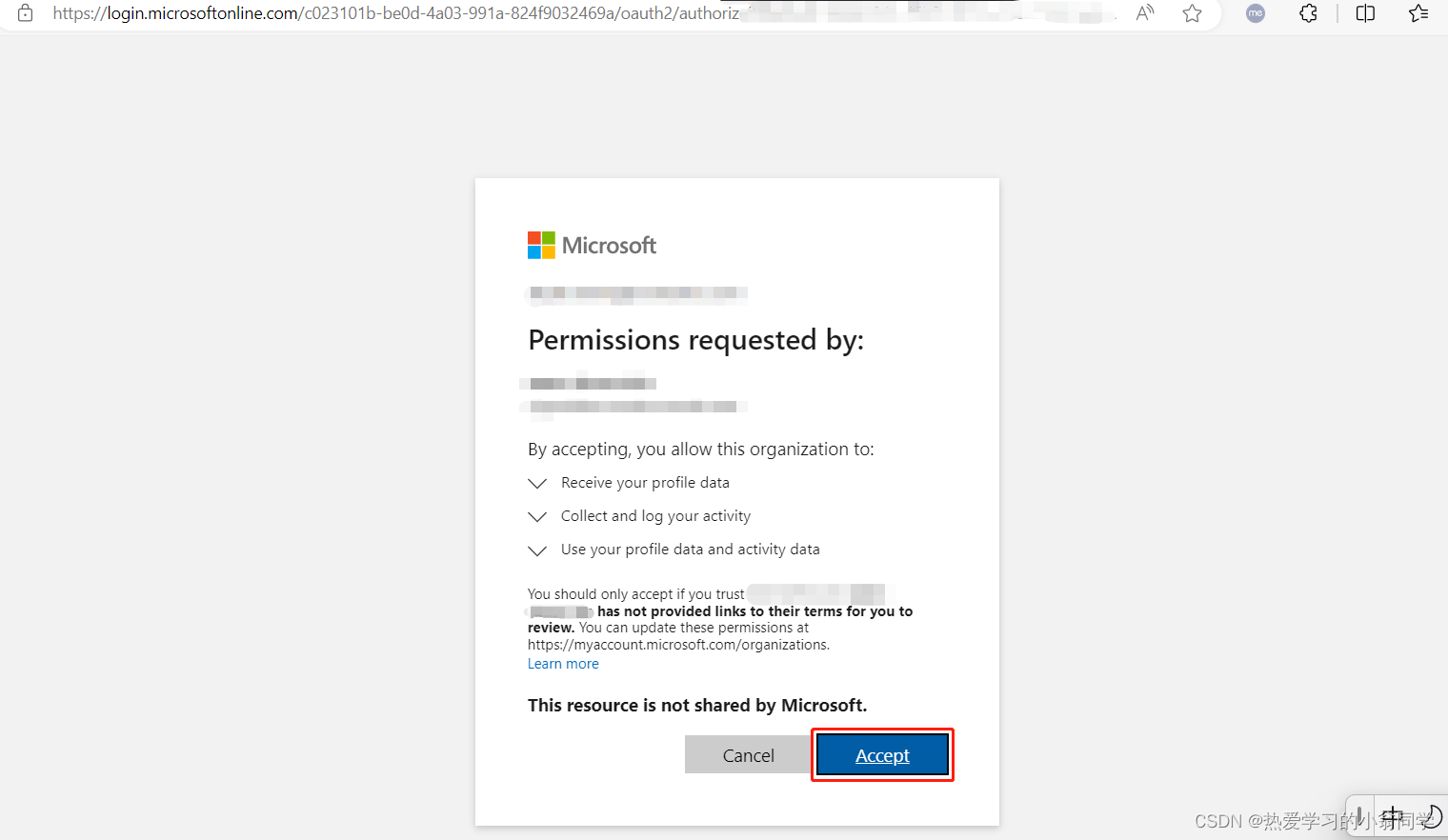Viewport: 1448px width, 840px height.
Task: Open the Favorites list icon
Action: [x=1418, y=13]
